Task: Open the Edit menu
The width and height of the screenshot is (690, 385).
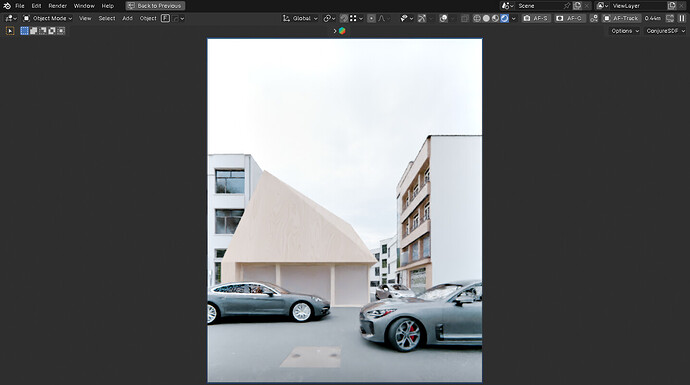Action: click(36, 6)
